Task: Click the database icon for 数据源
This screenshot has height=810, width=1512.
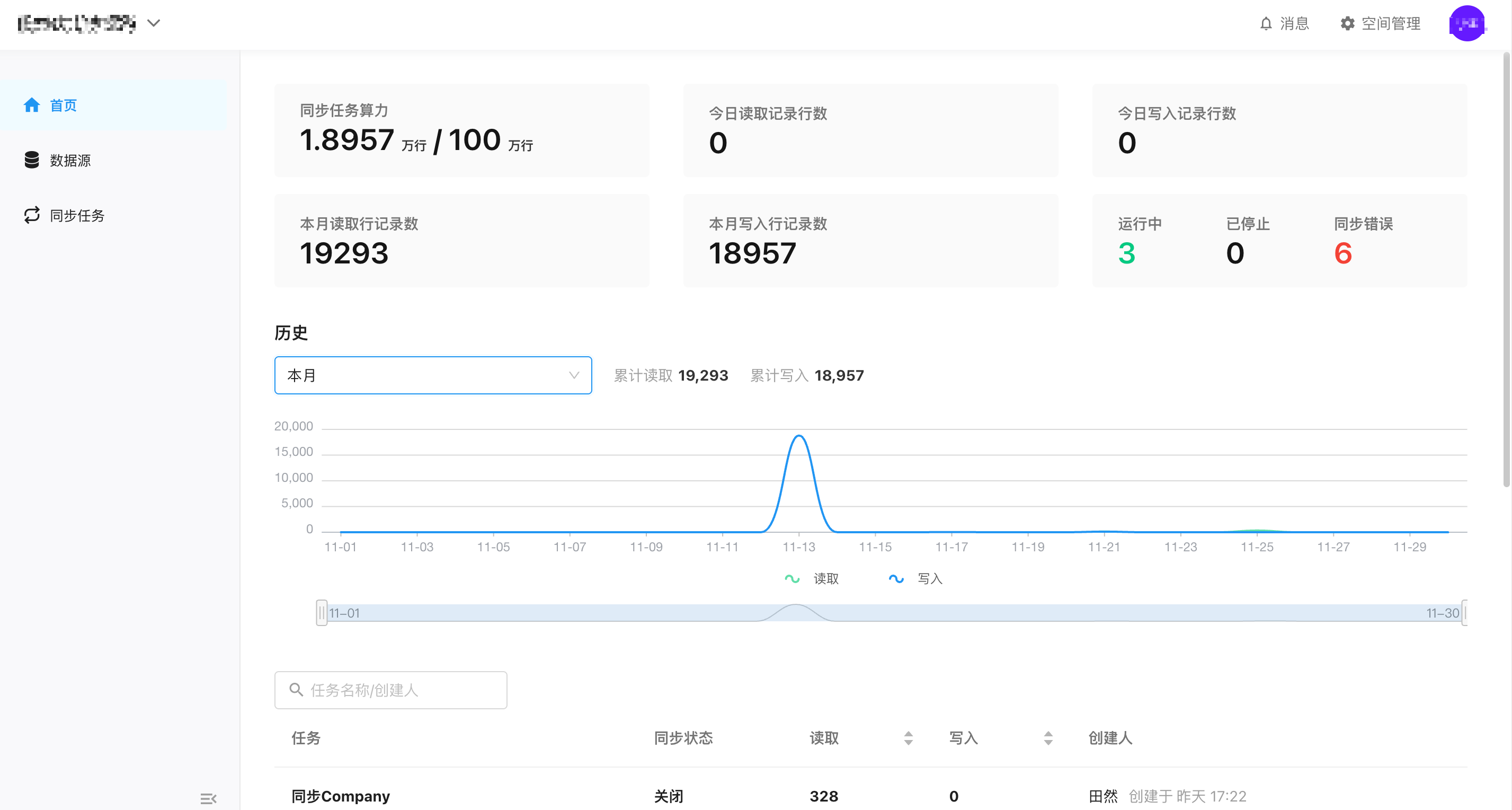Action: (x=32, y=160)
